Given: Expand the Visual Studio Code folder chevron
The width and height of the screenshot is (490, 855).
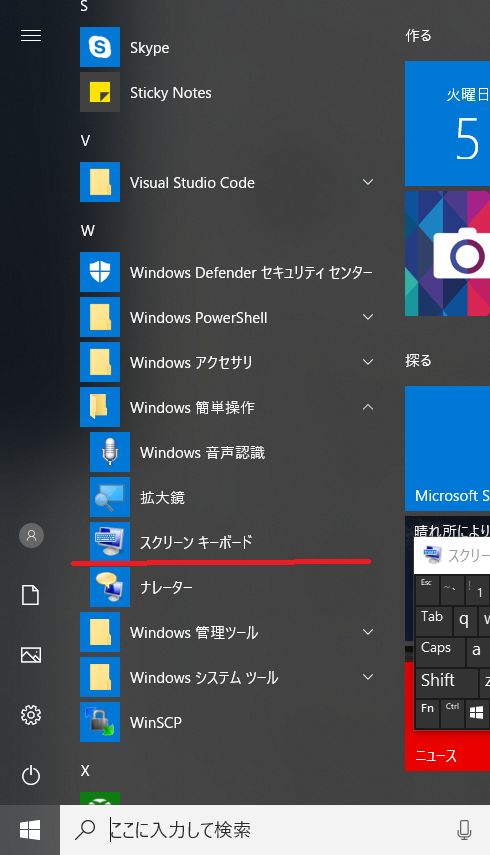Looking at the screenshot, I should click(x=368, y=182).
